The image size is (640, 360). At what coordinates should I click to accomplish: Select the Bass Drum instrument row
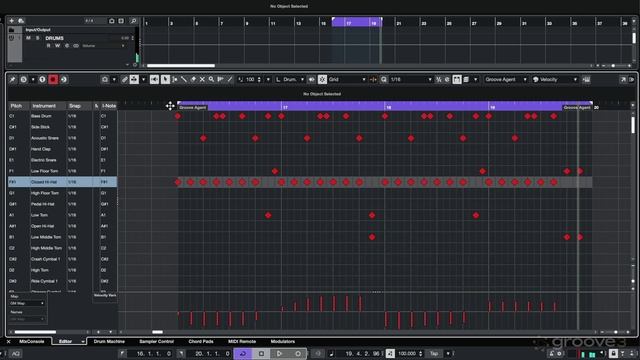click(x=62, y=116)
